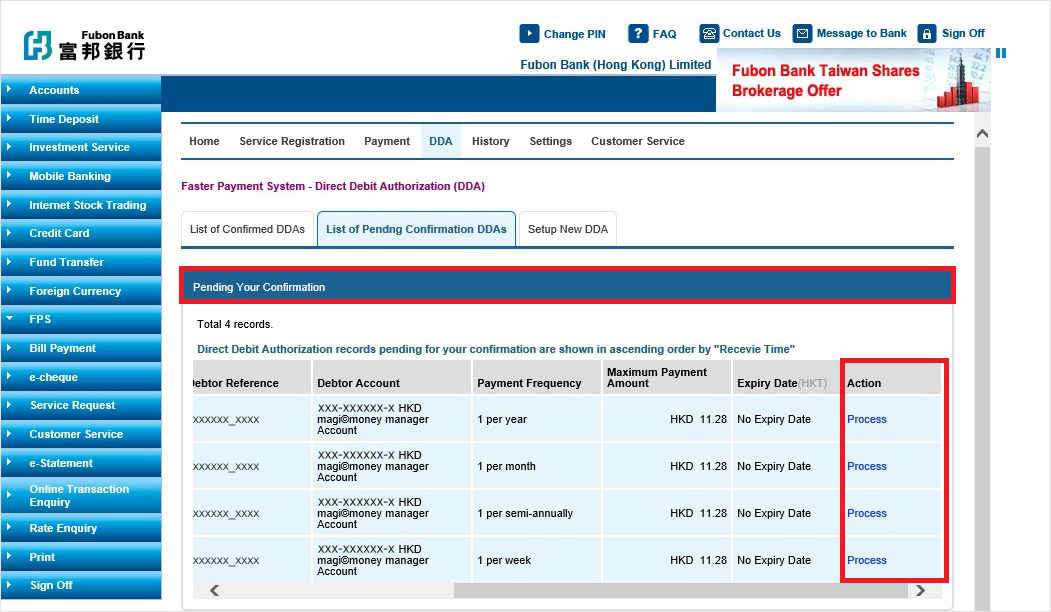Open Print in the sidebar

tap(80, 556)
